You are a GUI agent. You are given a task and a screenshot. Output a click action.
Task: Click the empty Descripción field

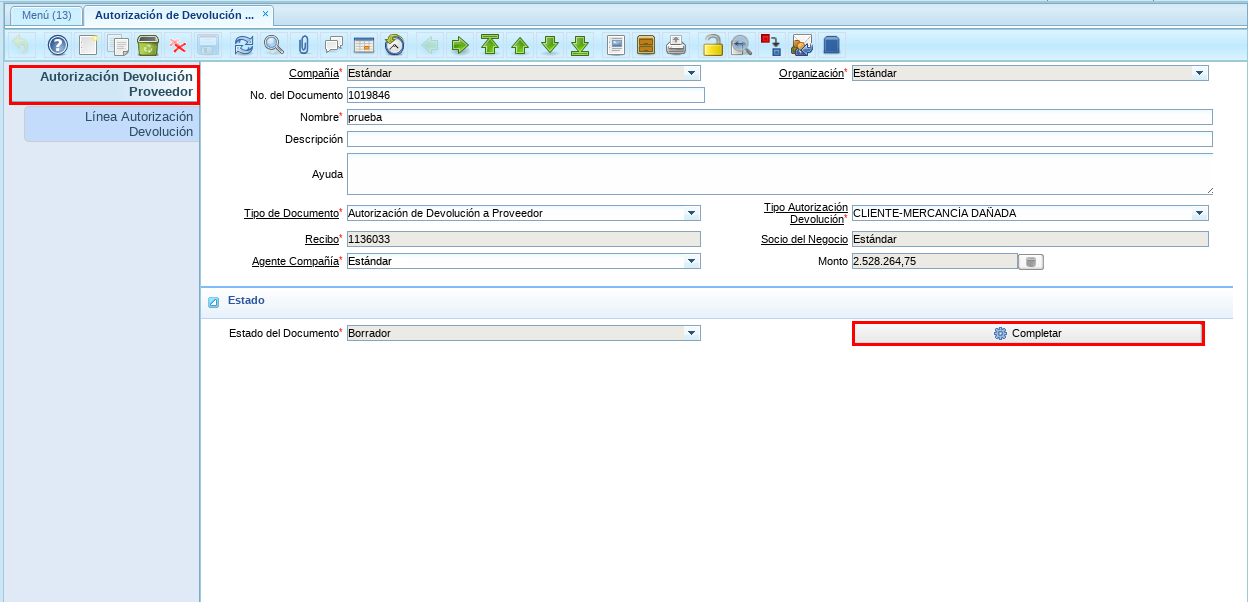780,139
